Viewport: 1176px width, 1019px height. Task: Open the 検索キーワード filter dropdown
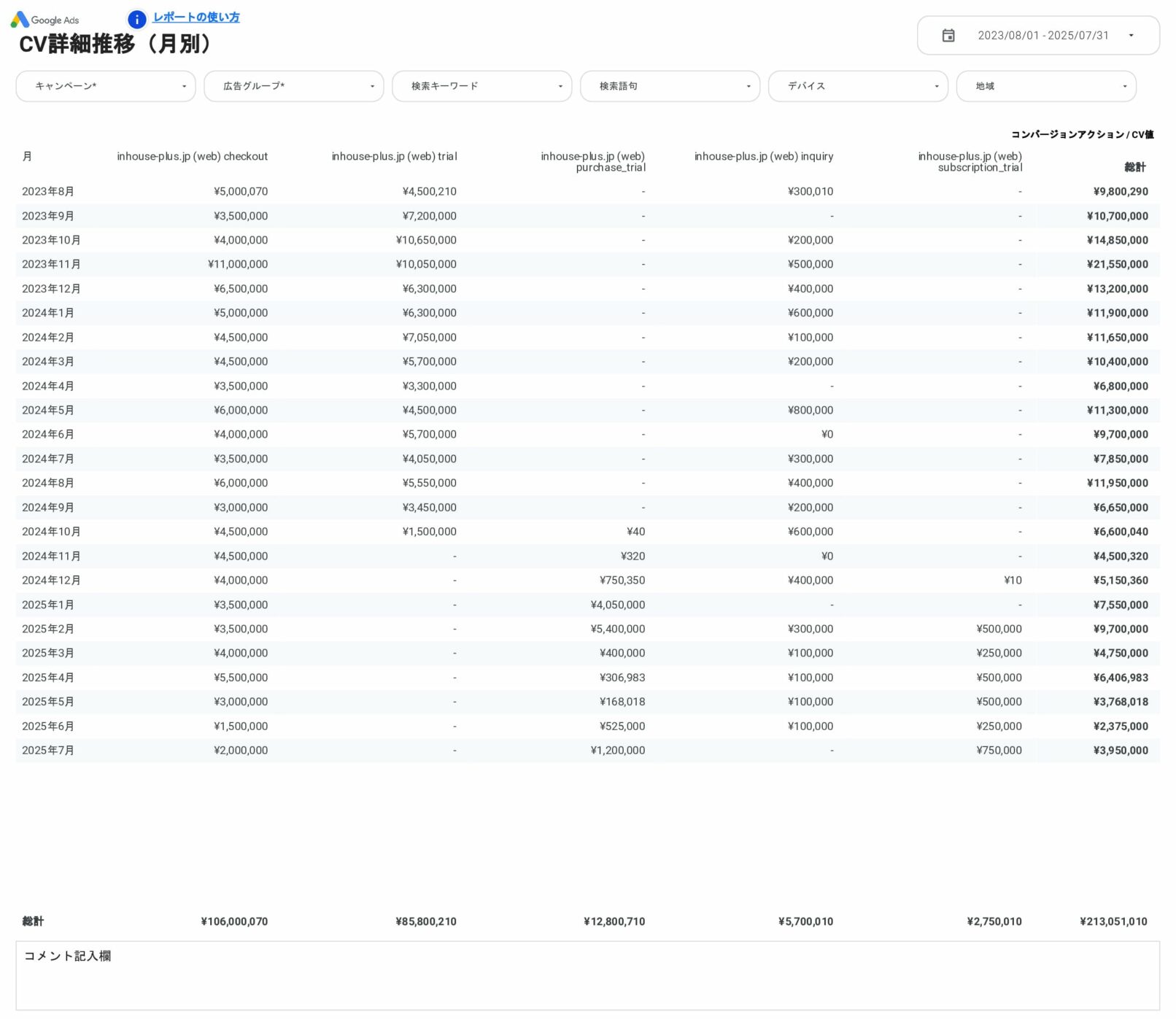(x=481, y=86)
